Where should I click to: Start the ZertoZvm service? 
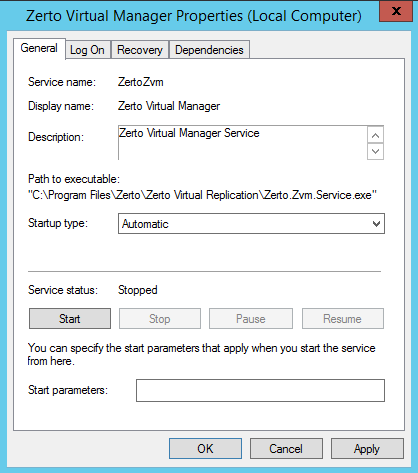(70, 319)
